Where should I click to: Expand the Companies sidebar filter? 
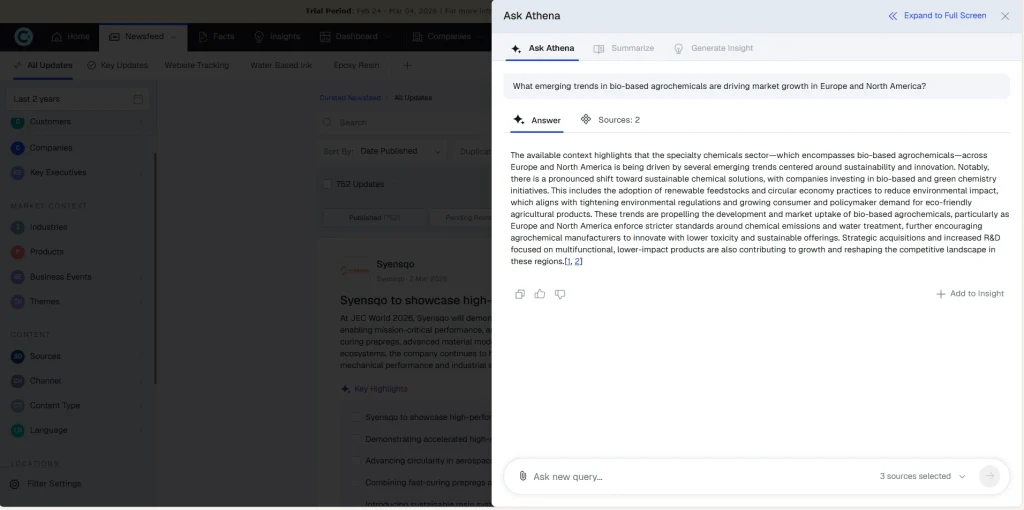77,148
